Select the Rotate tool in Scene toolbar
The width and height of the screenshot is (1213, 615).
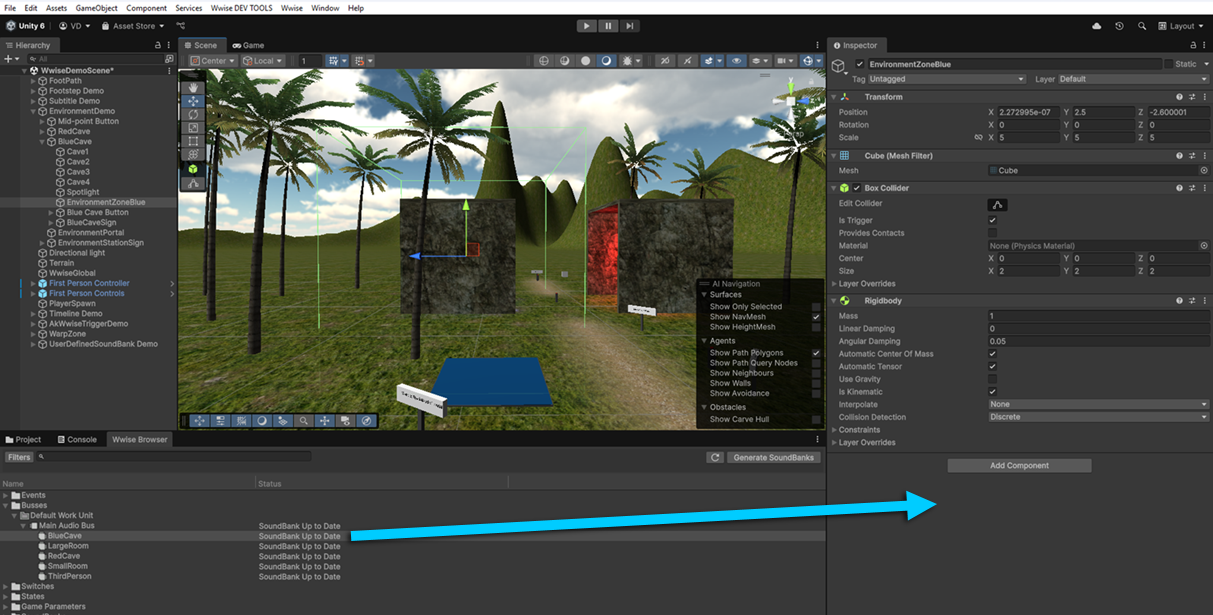(193, 115)
